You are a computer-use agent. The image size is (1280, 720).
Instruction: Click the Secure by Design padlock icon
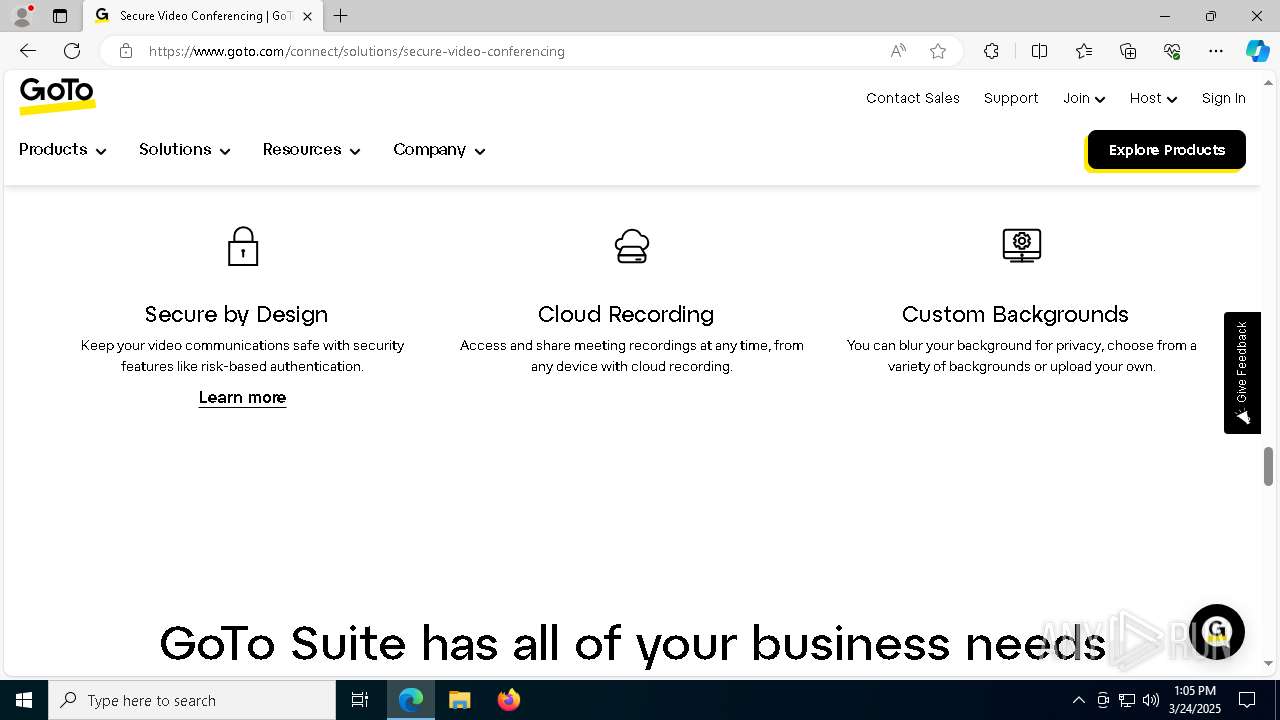[x=243, y=246]
